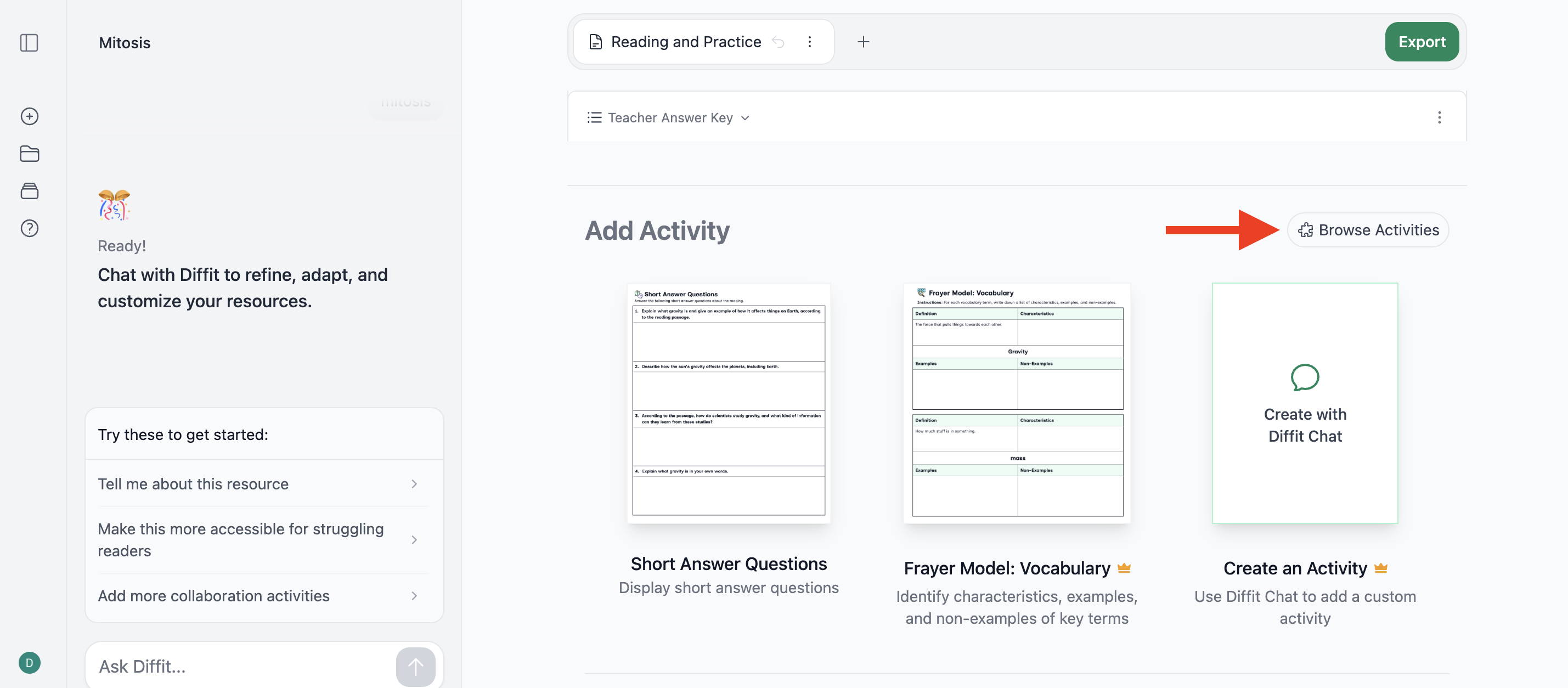Open the Create with Diffit Chat card
1568x688 pixels.
[1305, 403]
